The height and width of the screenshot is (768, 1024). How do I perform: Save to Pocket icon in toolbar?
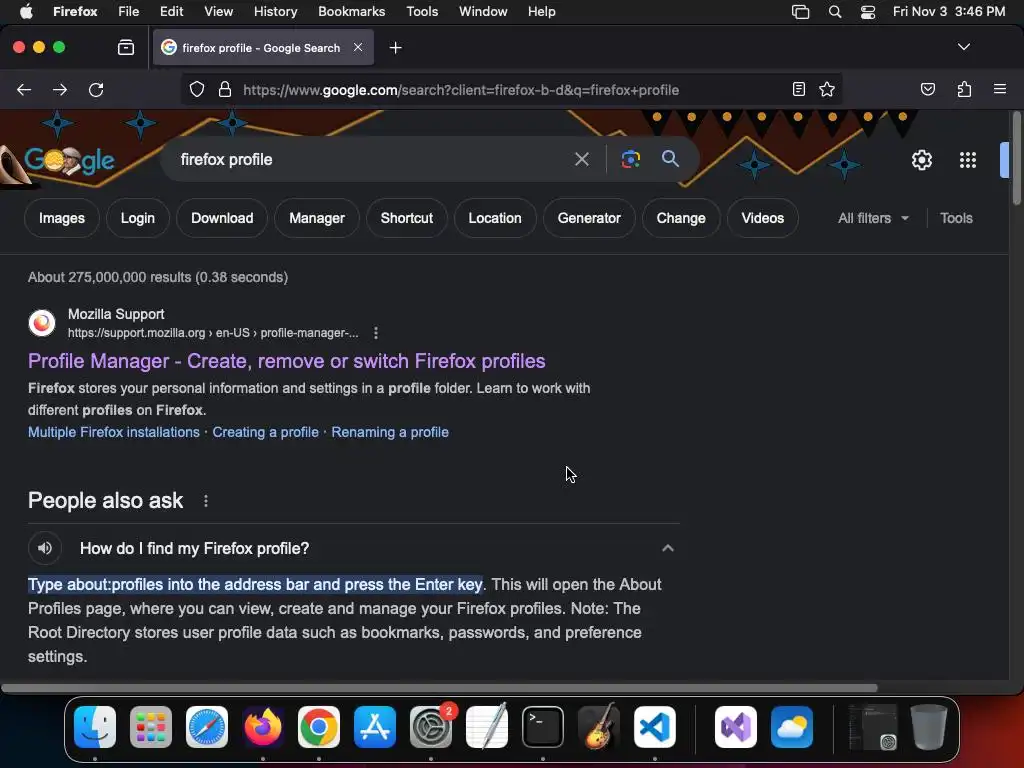pos(927,89)
